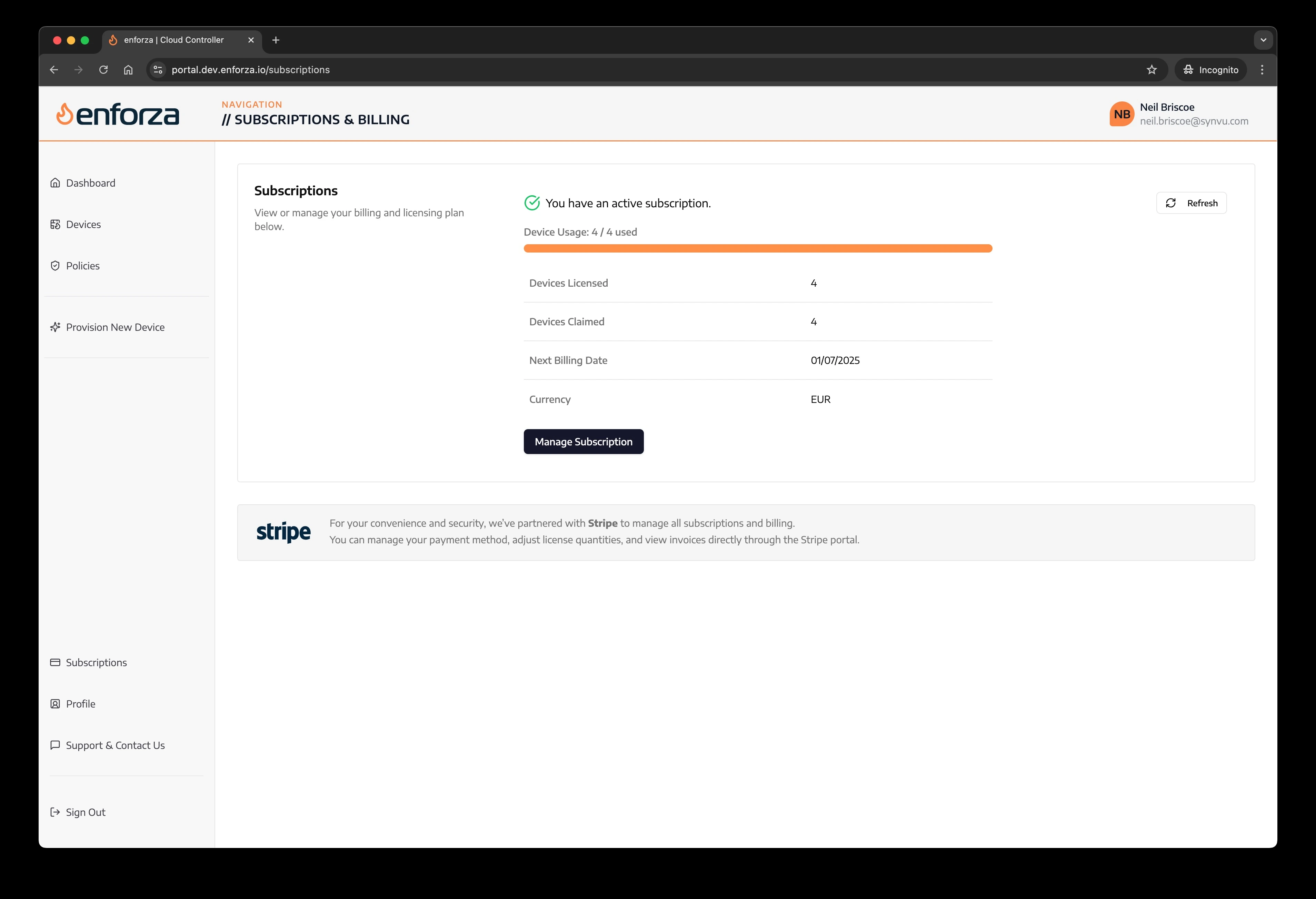Click the Sign Out arrow icon
Screen dimensions: 1316x899
55,812
